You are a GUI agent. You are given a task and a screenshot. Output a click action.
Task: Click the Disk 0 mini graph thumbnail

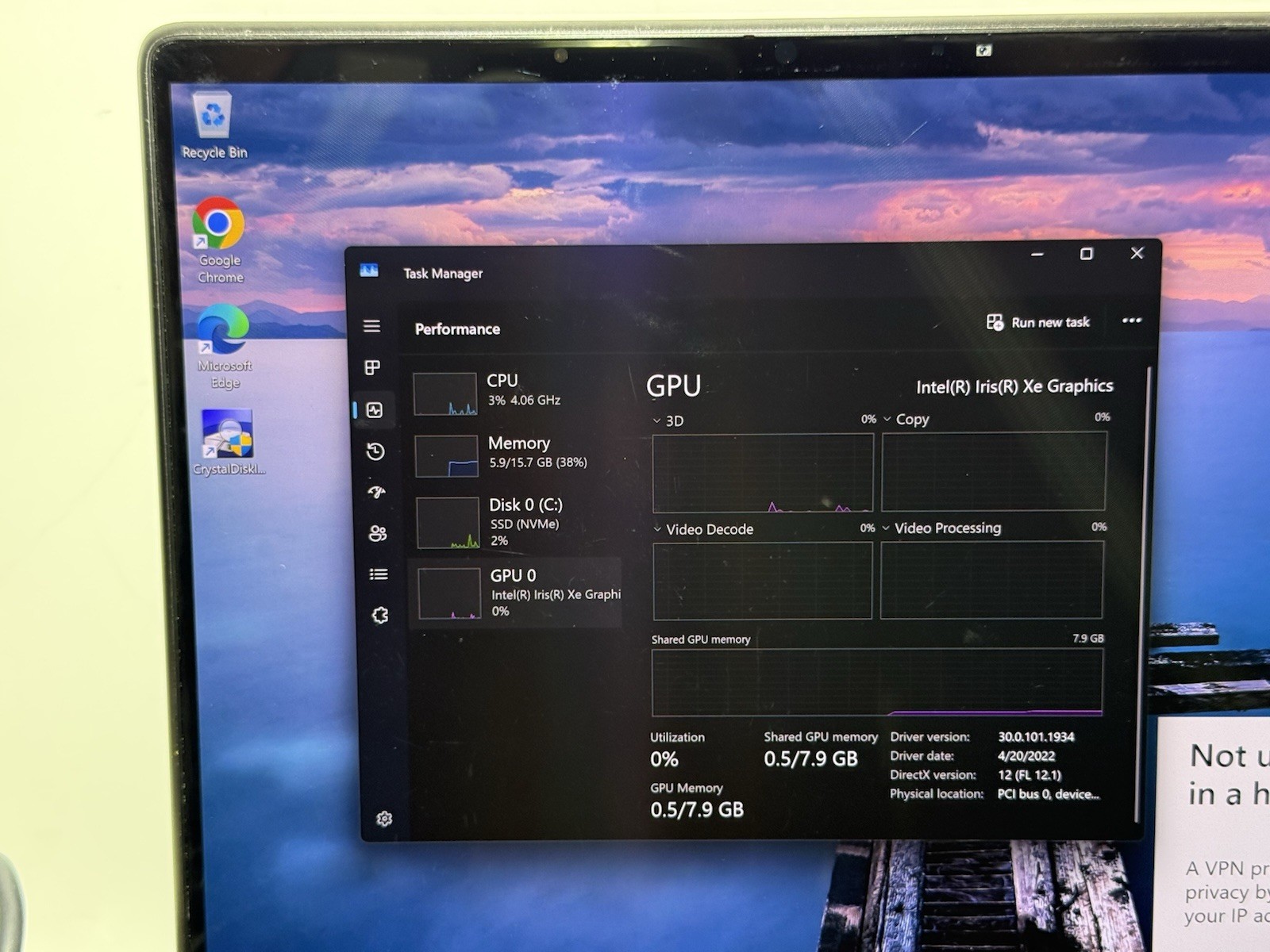[x=448, y=523]
